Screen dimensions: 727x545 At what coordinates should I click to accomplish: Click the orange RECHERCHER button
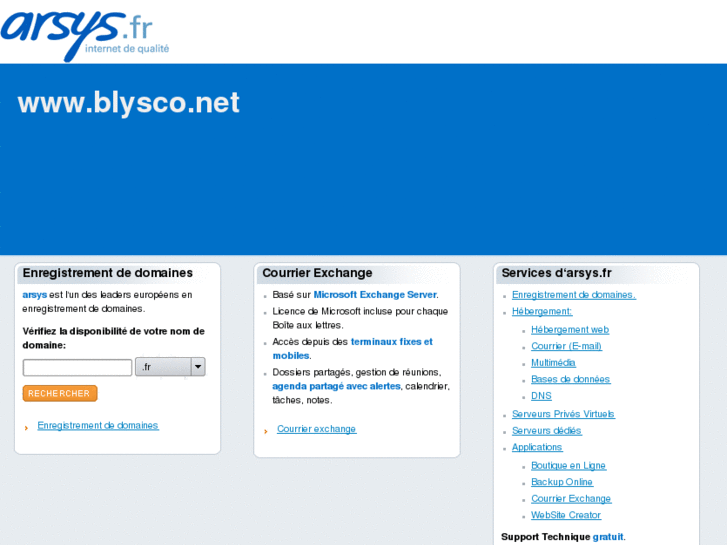pos(60,393)
